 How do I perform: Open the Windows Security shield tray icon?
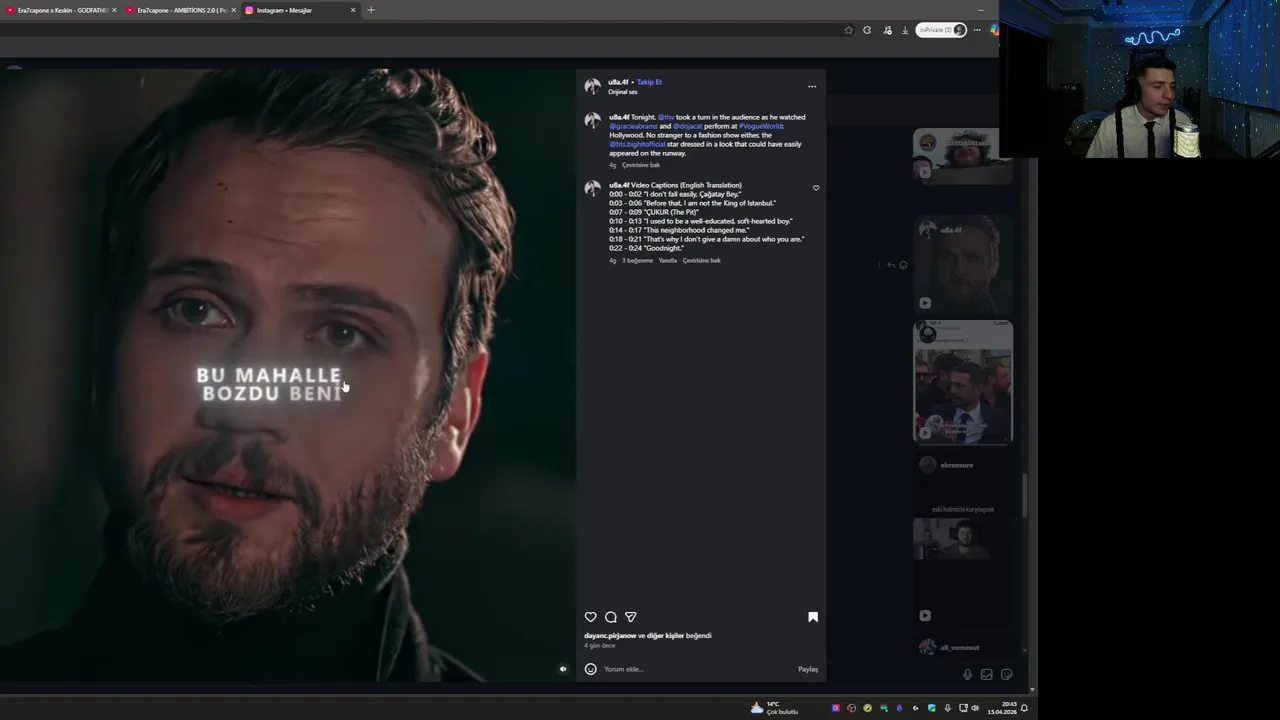pyautogui.click(x=931, y=708)
